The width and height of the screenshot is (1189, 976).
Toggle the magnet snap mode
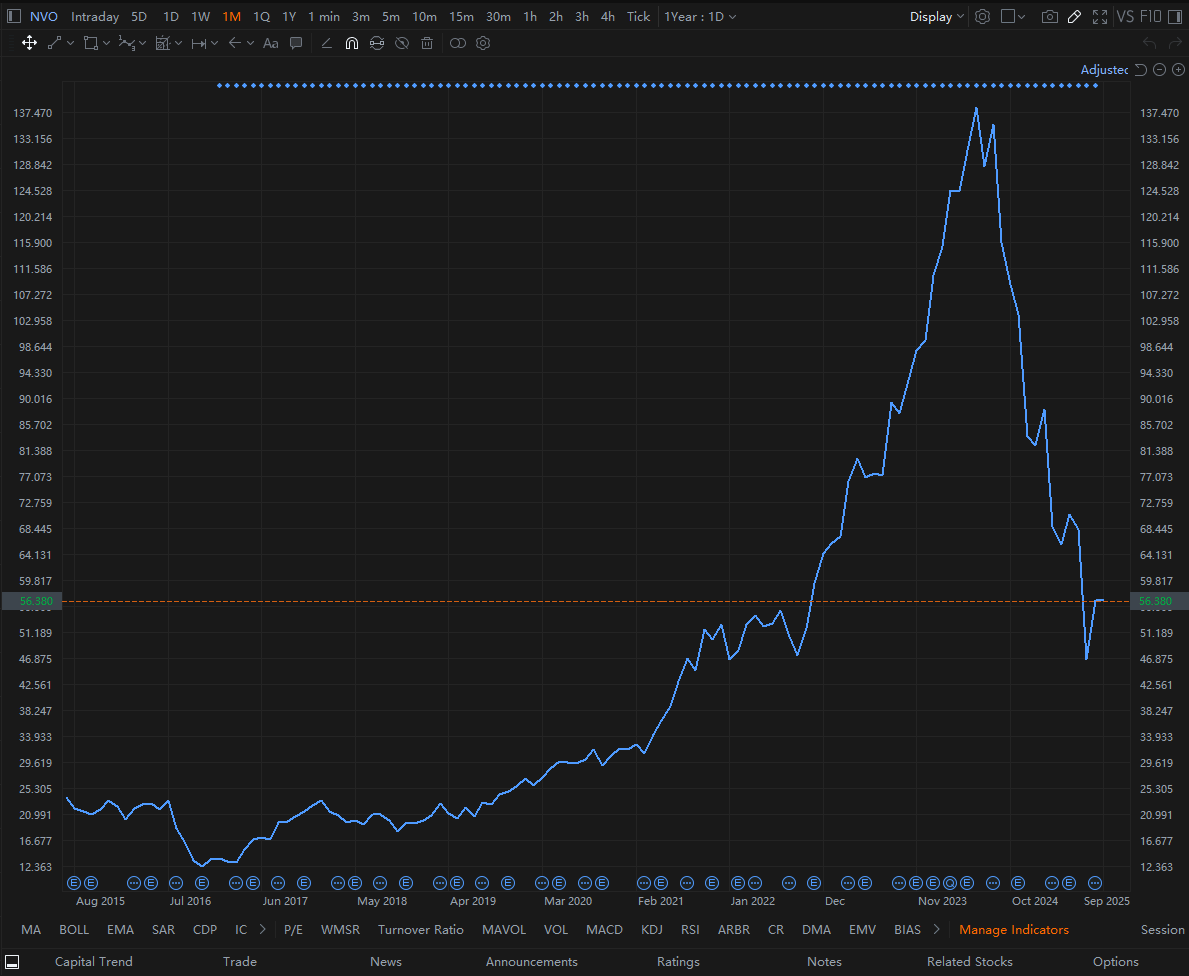click(352, 43)
